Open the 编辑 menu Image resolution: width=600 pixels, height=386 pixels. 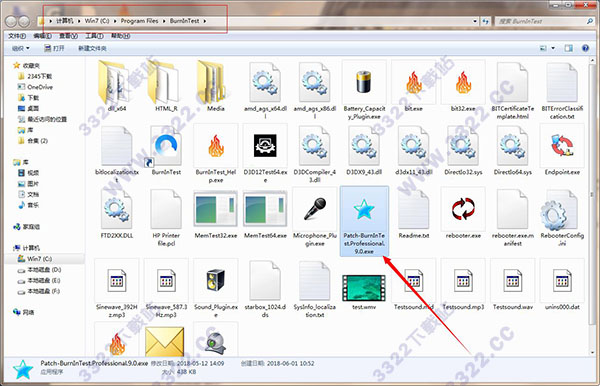click(x=42, y=36)
